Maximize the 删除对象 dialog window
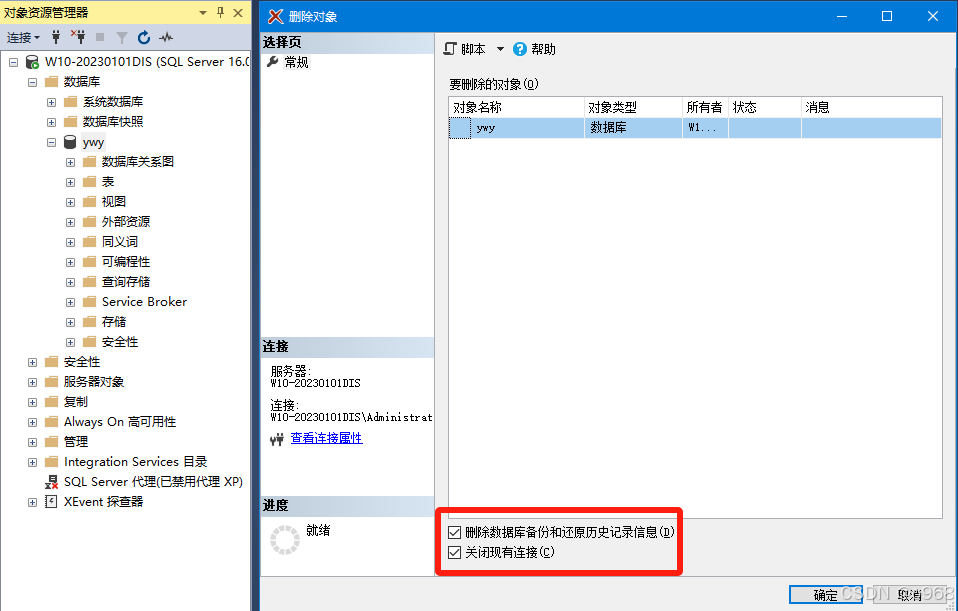Screen dimensions: 958x611 point(887,16)
